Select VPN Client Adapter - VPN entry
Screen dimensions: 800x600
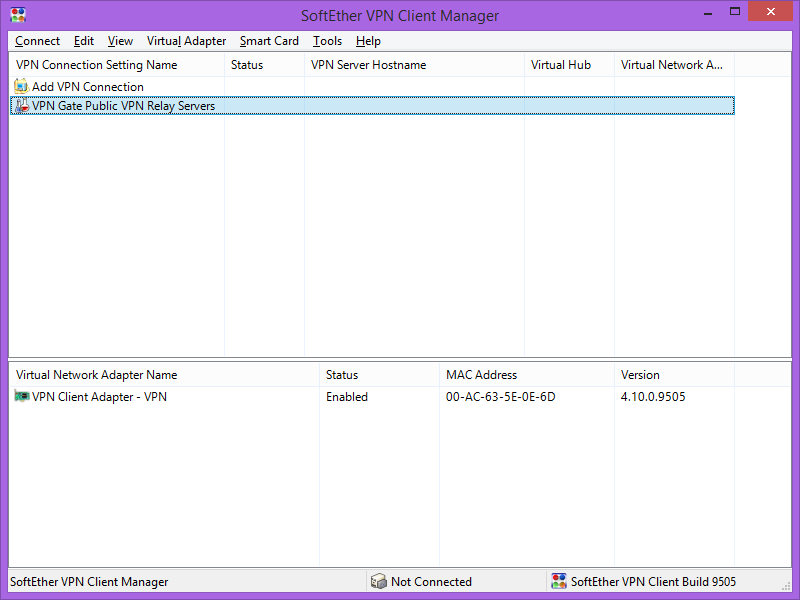click(372, 396)
